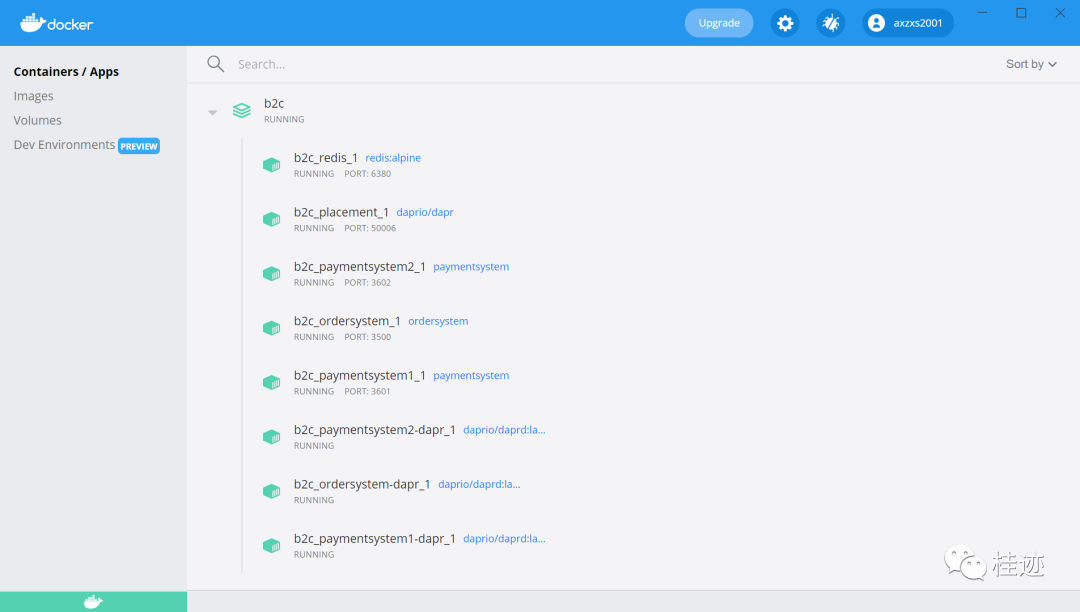Viewport: 1080px width, 612px height.
Task: Minimize the Docker Desktop window
Action: [x=982, y=12]
